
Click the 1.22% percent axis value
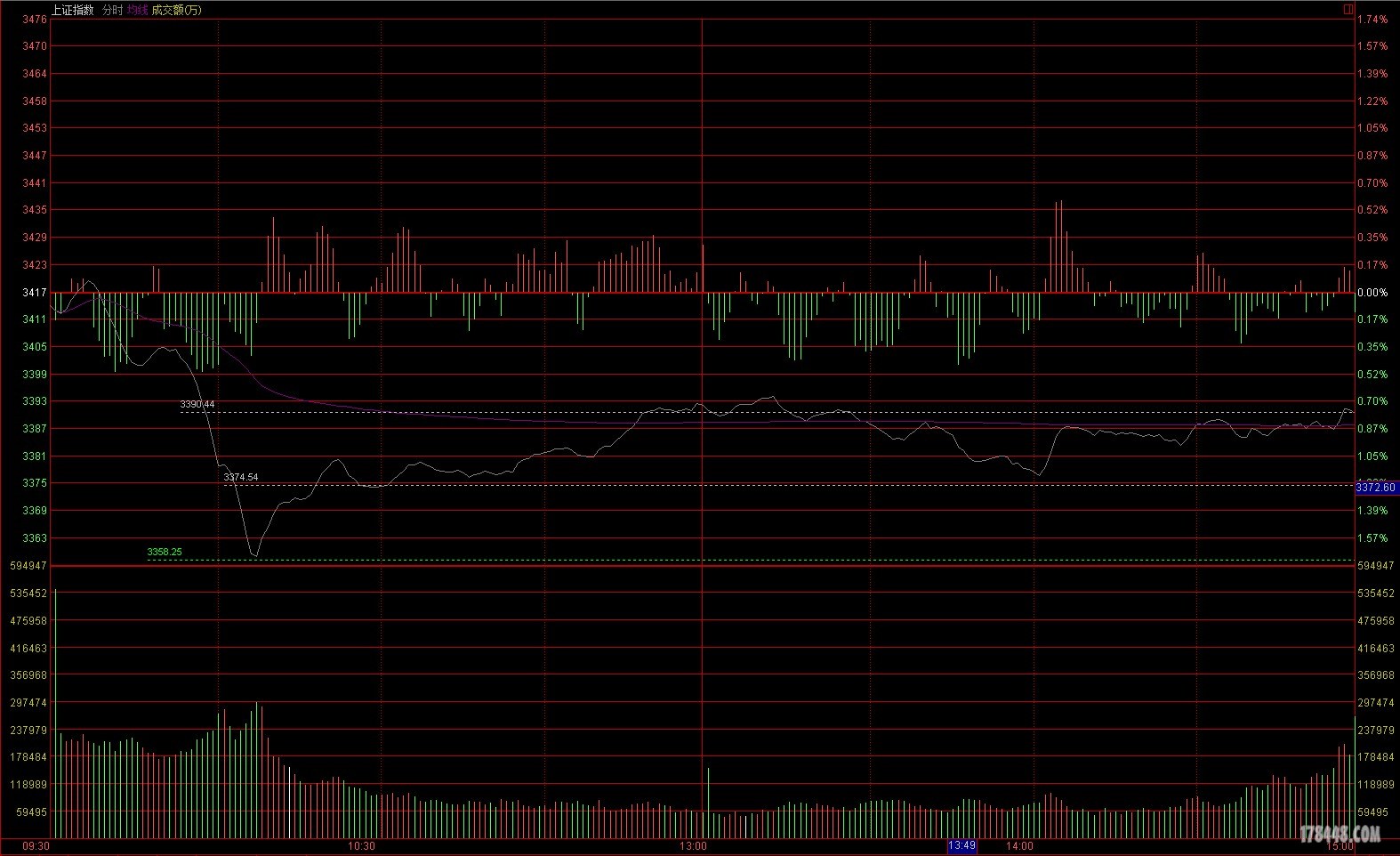pyautogui.click(x=1372, y=101)
